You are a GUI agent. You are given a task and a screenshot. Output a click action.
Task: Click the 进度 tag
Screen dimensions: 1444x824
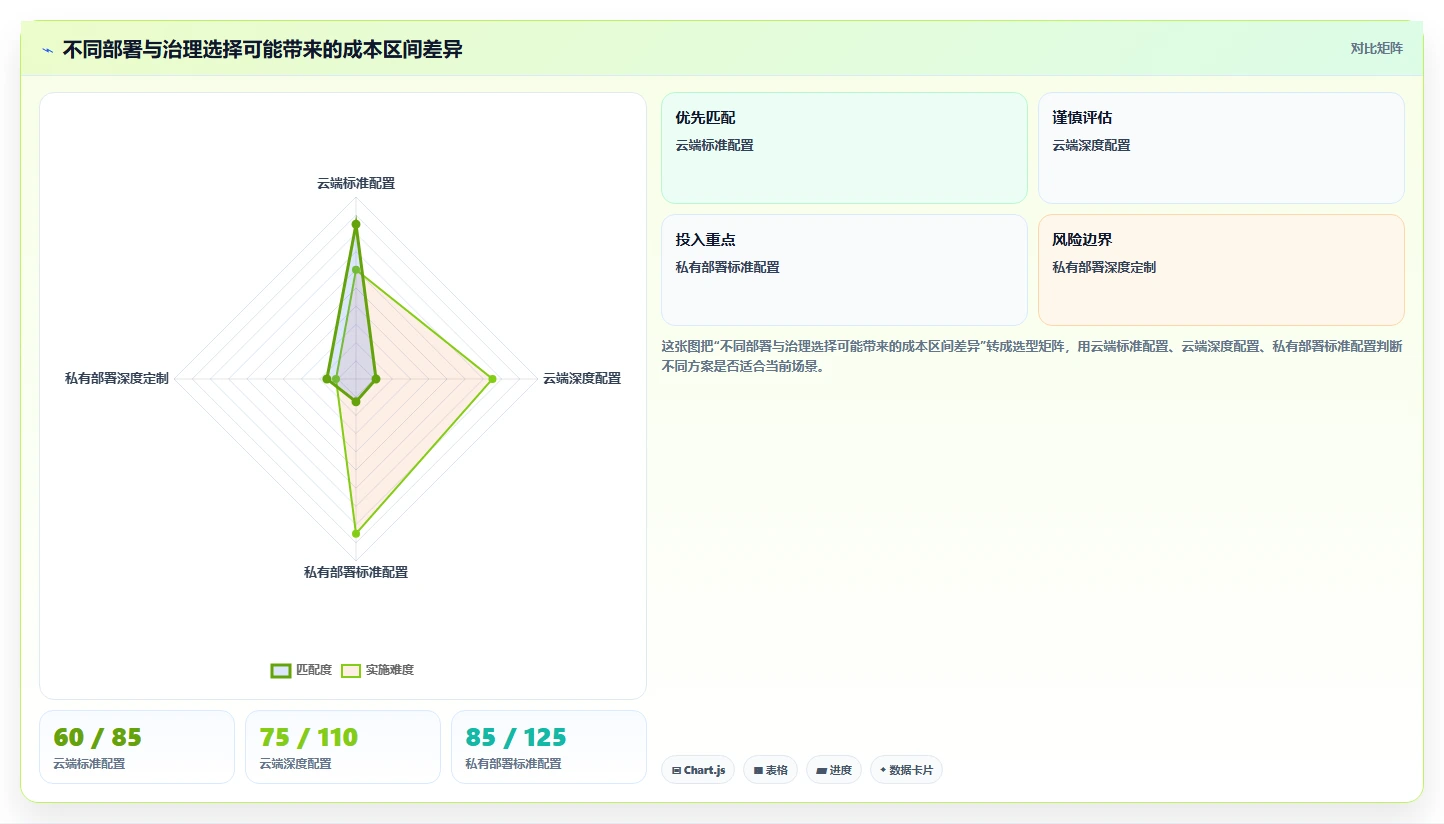pyautogui.click(x=833, y=770)
